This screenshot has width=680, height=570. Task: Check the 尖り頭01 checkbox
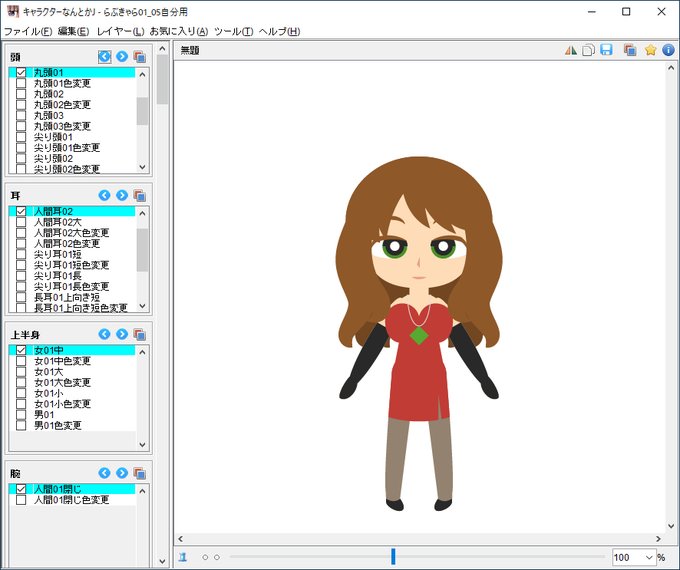(x=21, y=137)
